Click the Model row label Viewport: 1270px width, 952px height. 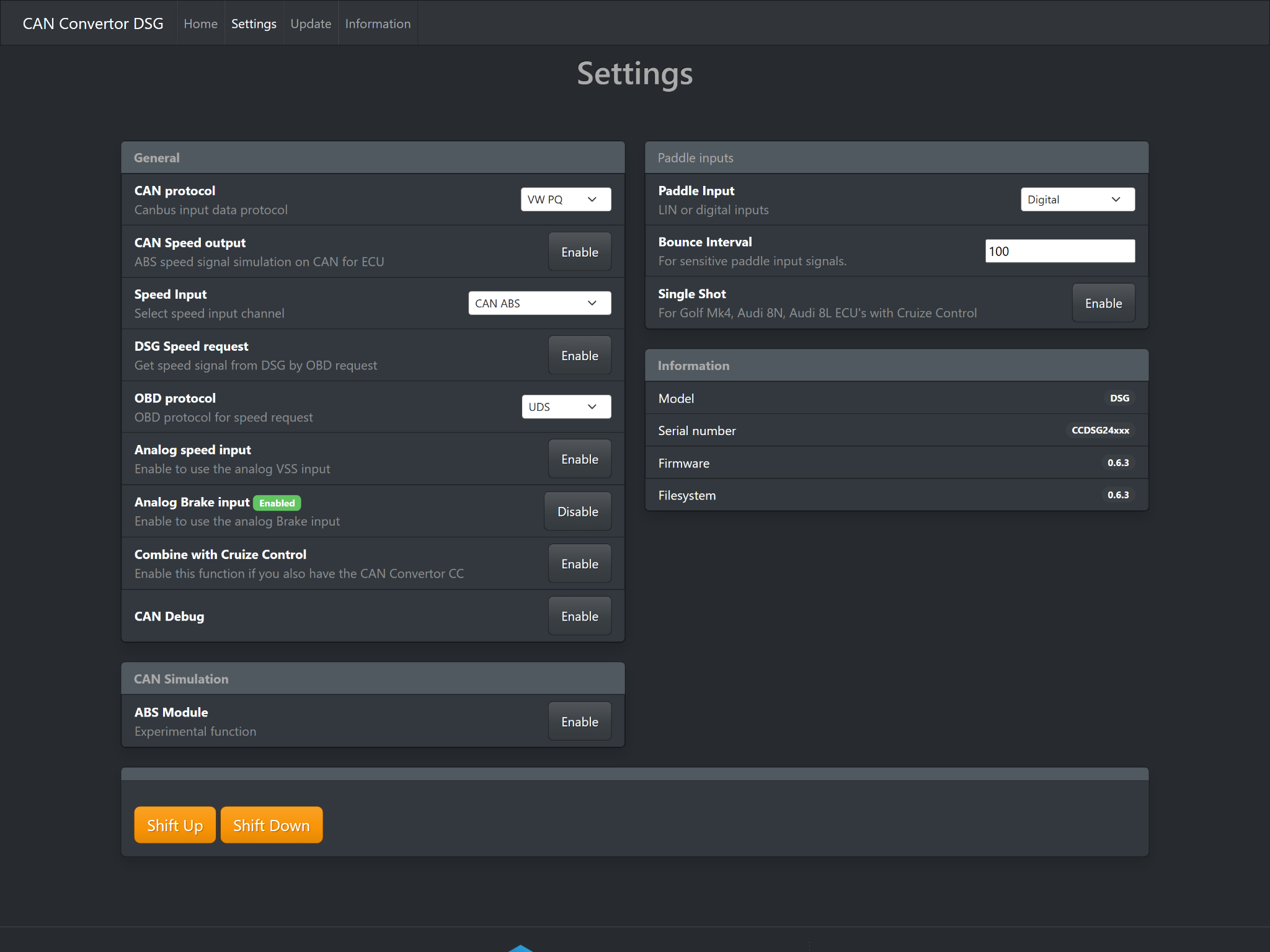click(676, 399)
